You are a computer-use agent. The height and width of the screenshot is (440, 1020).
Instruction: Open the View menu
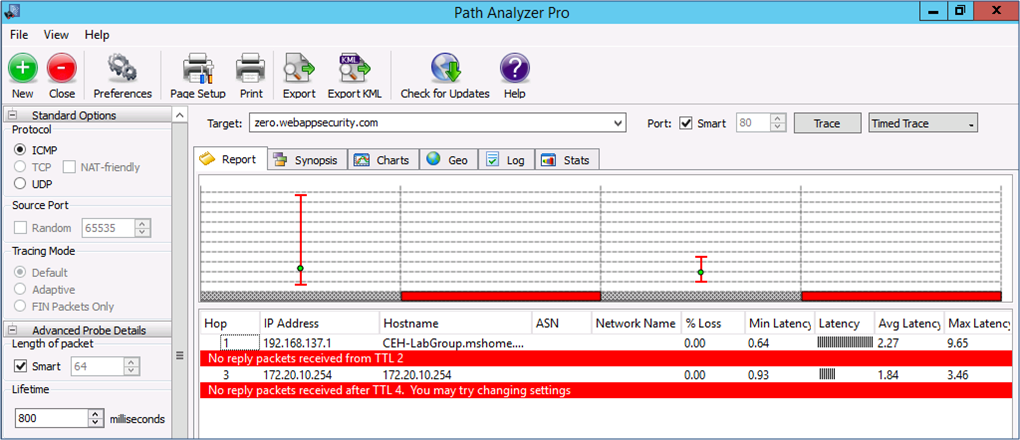click(57, 35)
